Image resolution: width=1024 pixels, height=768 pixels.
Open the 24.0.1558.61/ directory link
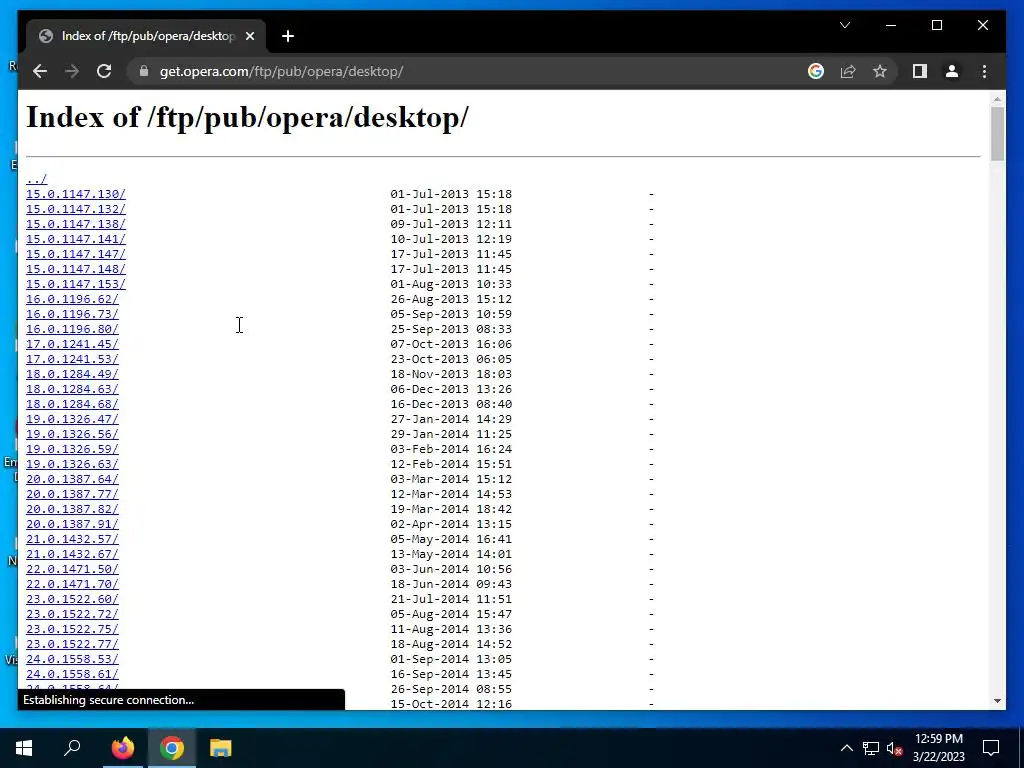[x=72, y=675]
